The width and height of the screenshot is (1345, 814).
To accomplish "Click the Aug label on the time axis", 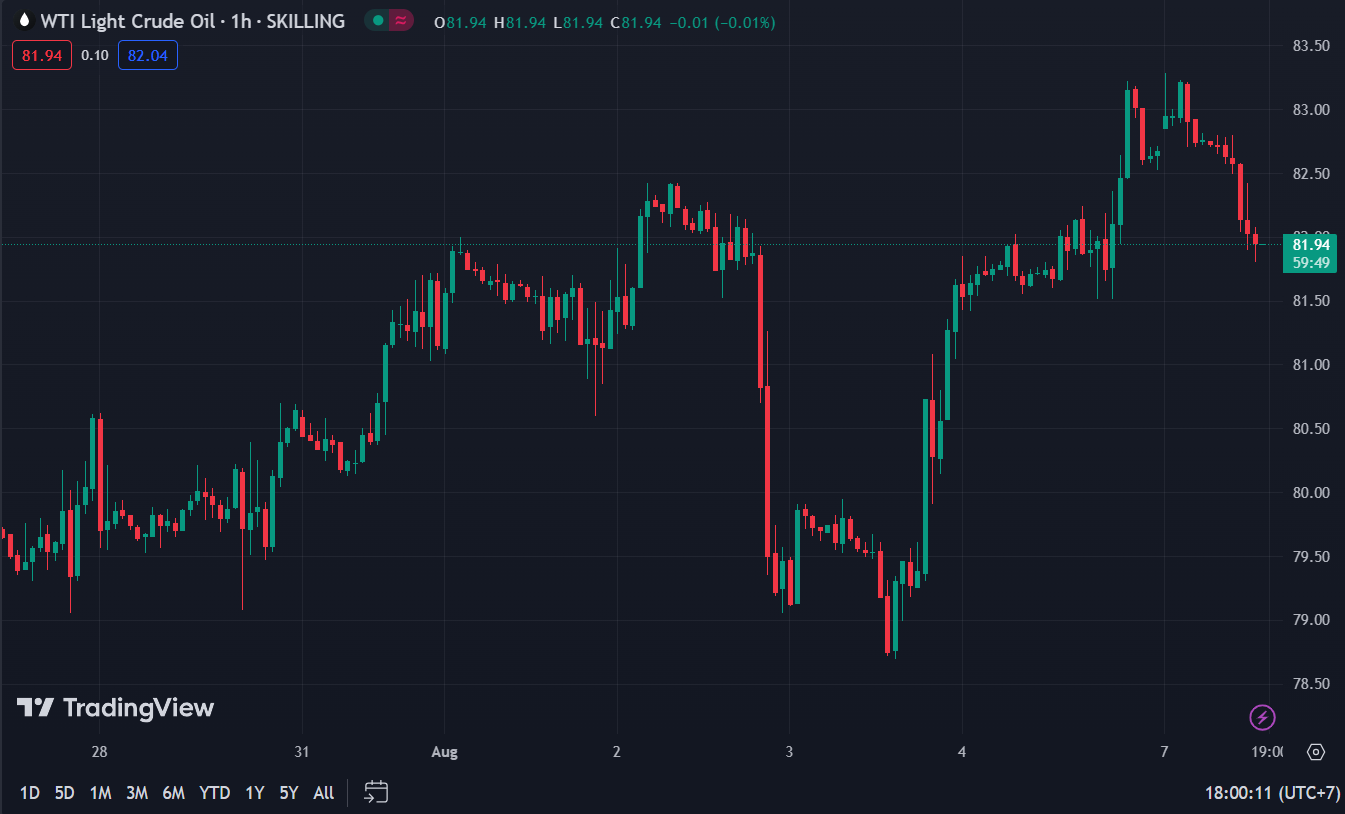I will tap(445, 752).
